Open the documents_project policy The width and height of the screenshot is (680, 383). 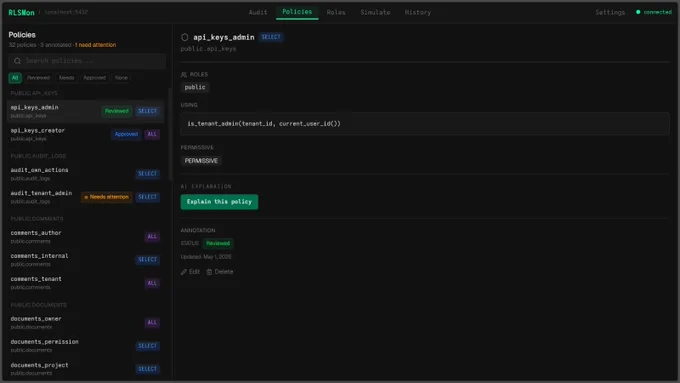[x=86, y=369]
